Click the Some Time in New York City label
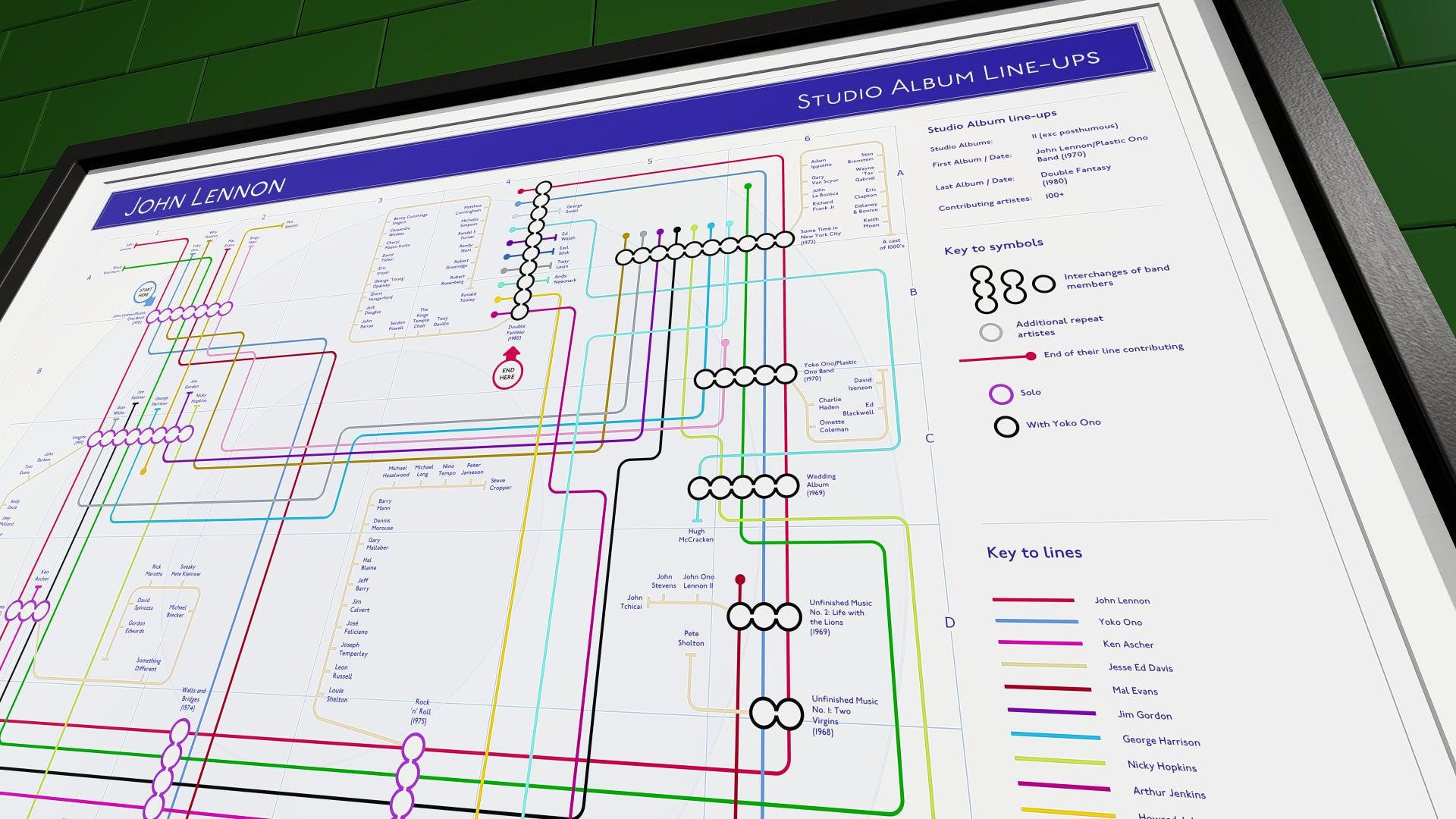The image size is (1456, 819). click(x=821, y=236)
